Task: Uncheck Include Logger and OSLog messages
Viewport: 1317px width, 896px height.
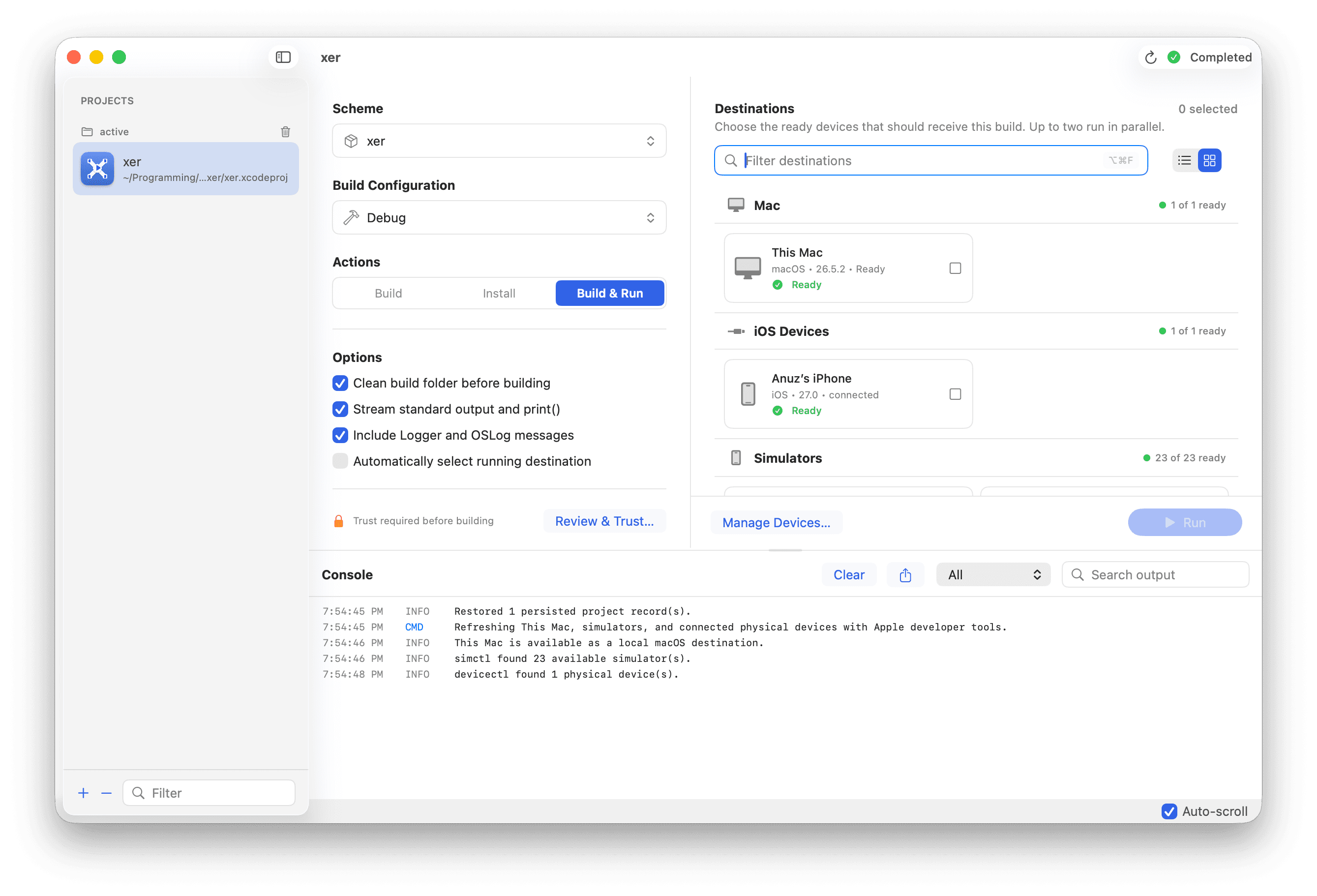Action: (x=340, y=435)
